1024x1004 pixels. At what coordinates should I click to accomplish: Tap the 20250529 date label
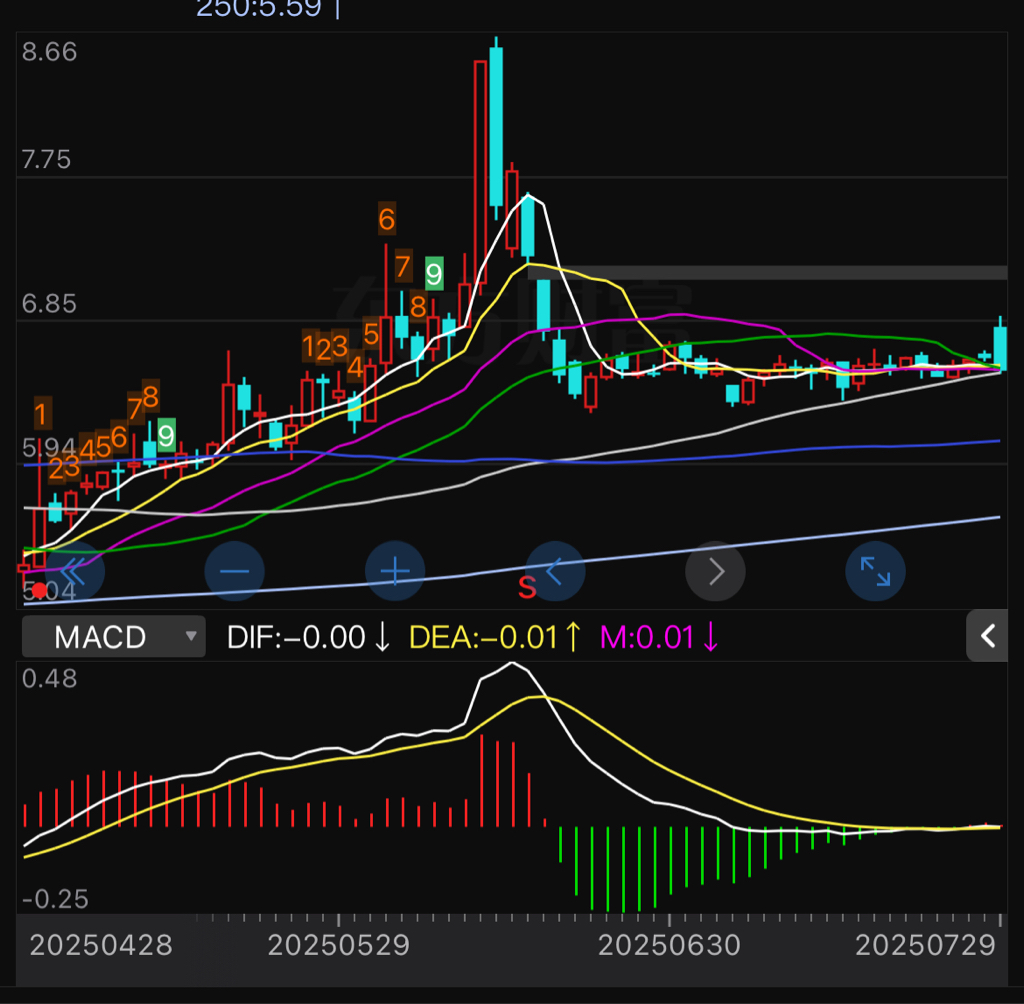339,945
